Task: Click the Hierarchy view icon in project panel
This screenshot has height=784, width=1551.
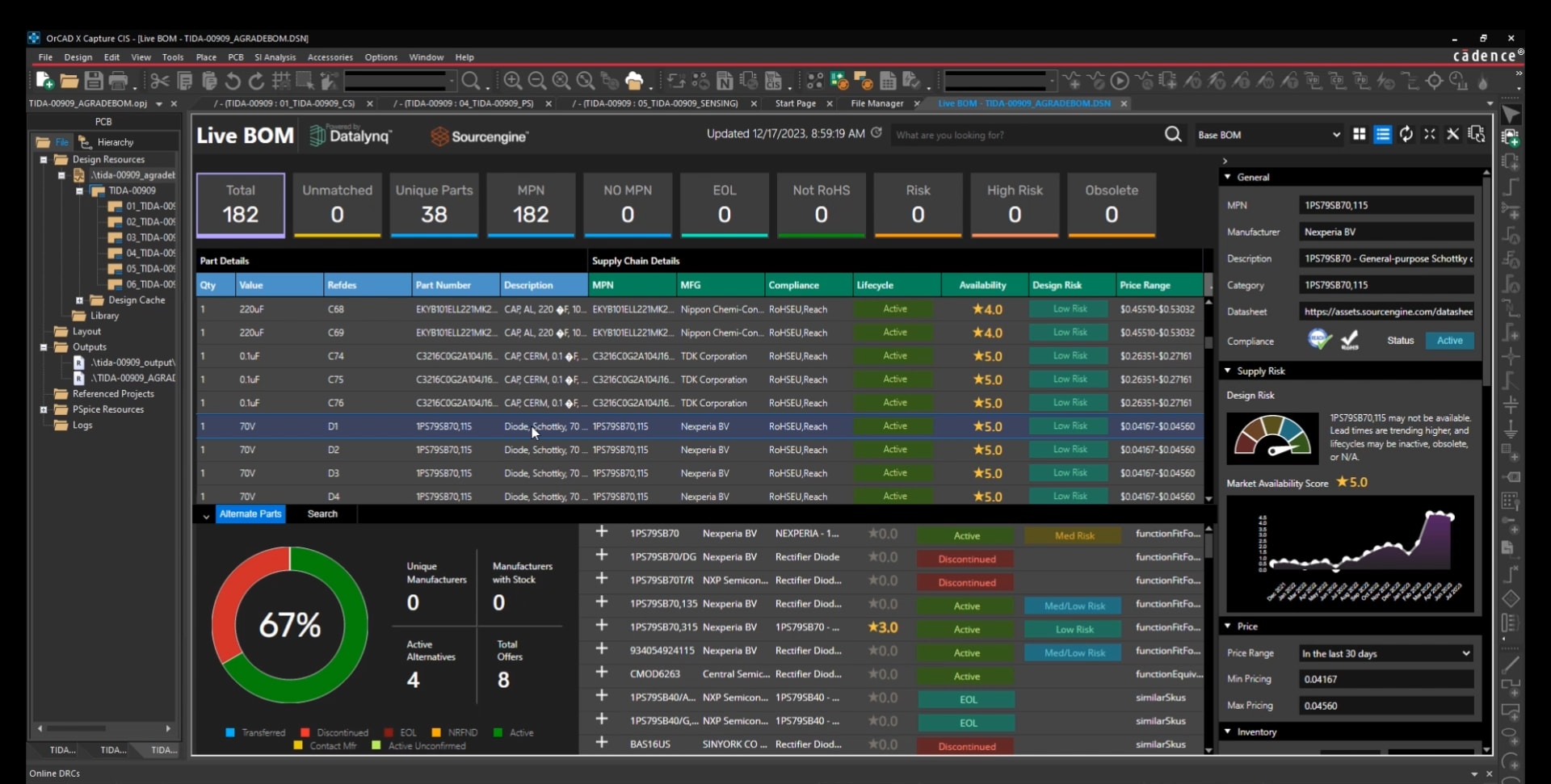Action: pos(85,142)
